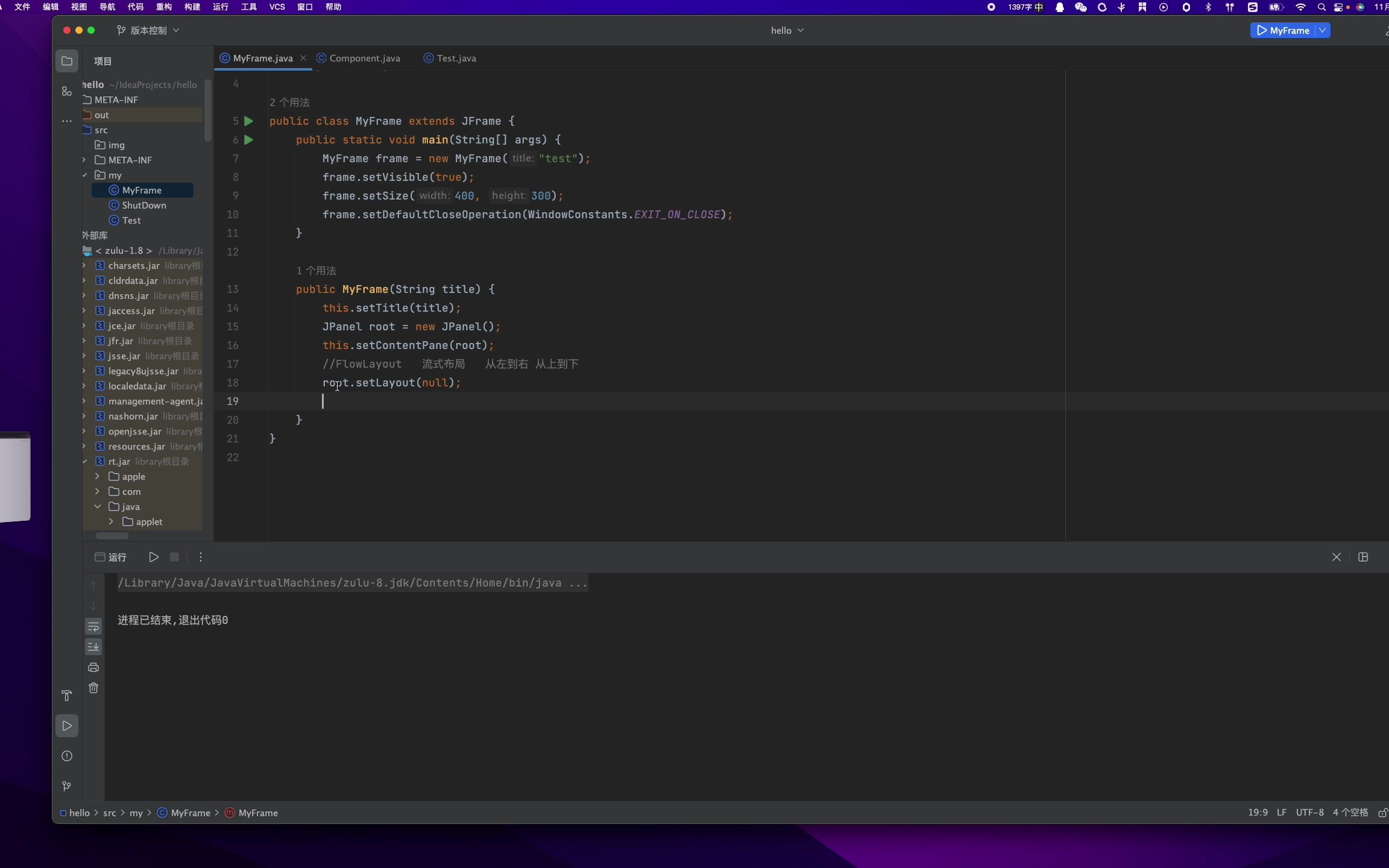Open the Run tool window sidebar icon

[67, 726]
